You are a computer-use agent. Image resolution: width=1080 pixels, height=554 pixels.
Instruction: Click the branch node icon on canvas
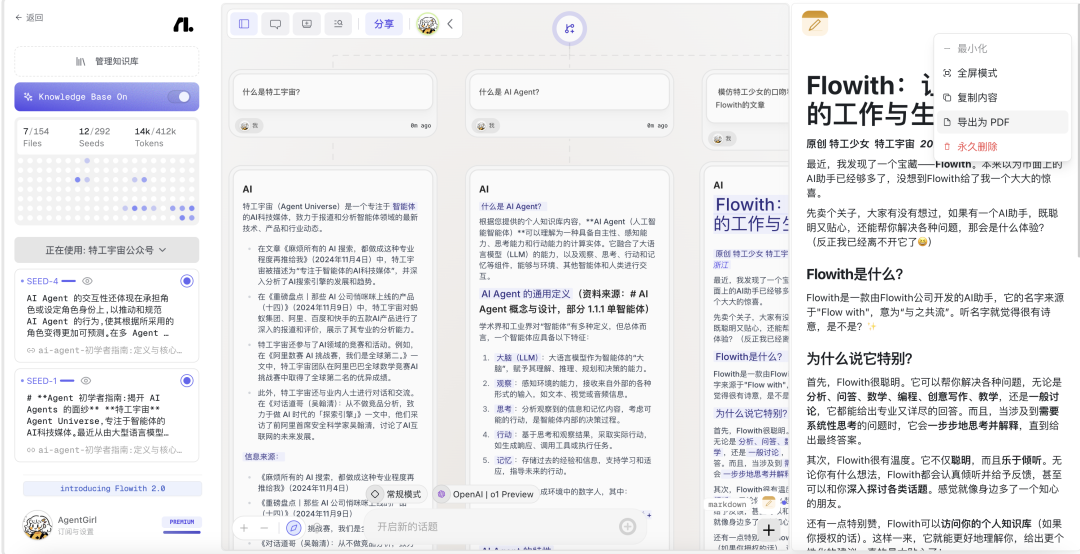(569, 28)
